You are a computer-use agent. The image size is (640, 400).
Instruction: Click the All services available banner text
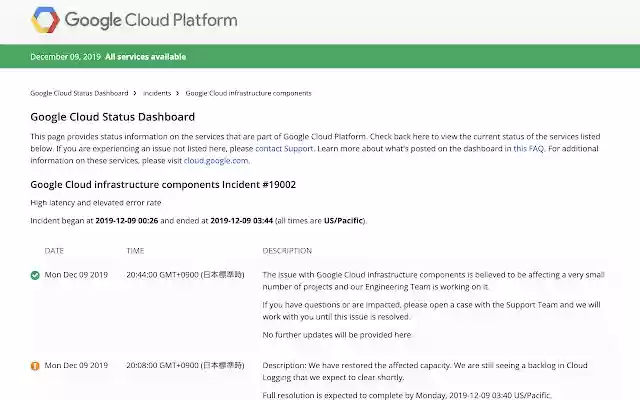(x=145, y=57)
